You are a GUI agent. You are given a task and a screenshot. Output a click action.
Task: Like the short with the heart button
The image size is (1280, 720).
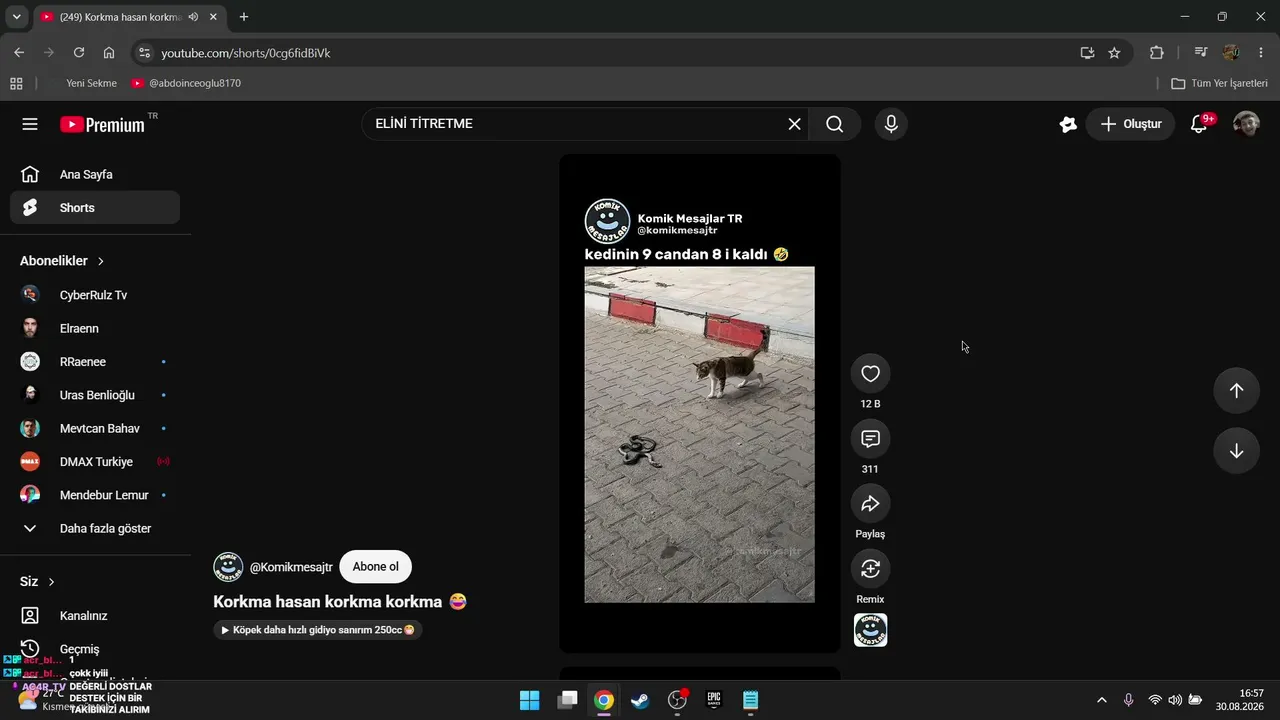870,373
